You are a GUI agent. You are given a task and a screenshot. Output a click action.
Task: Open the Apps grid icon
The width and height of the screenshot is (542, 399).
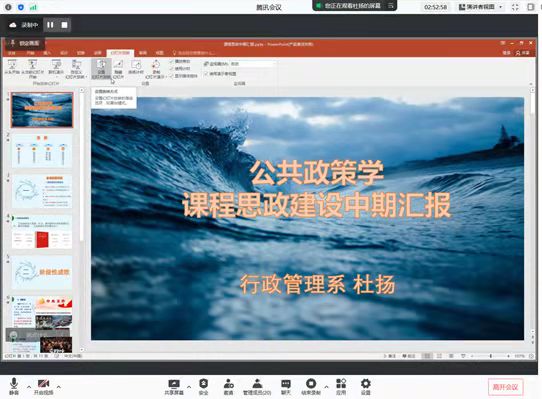[341, 387]
